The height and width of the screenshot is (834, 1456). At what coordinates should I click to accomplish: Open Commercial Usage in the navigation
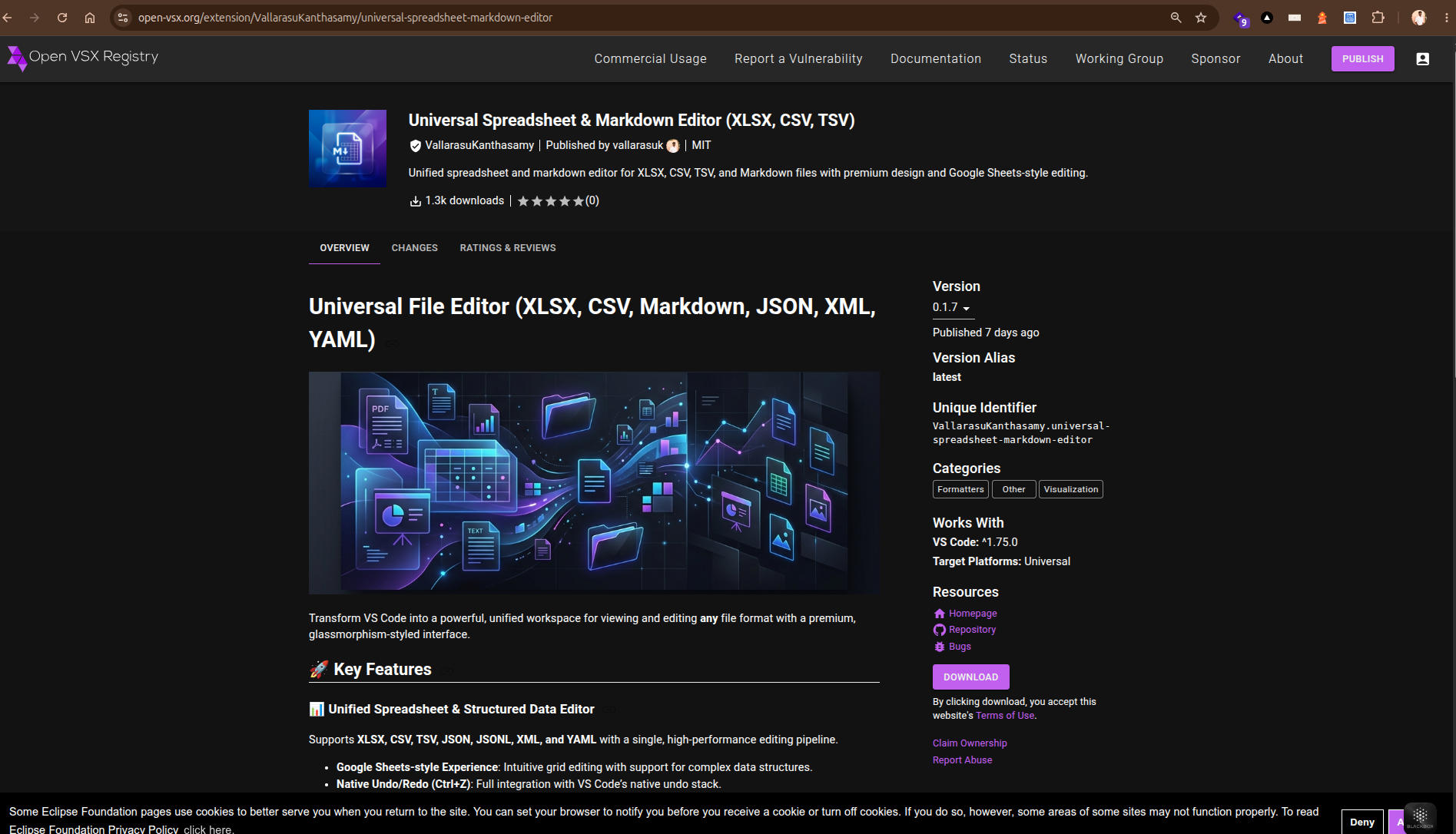[650, 59]
